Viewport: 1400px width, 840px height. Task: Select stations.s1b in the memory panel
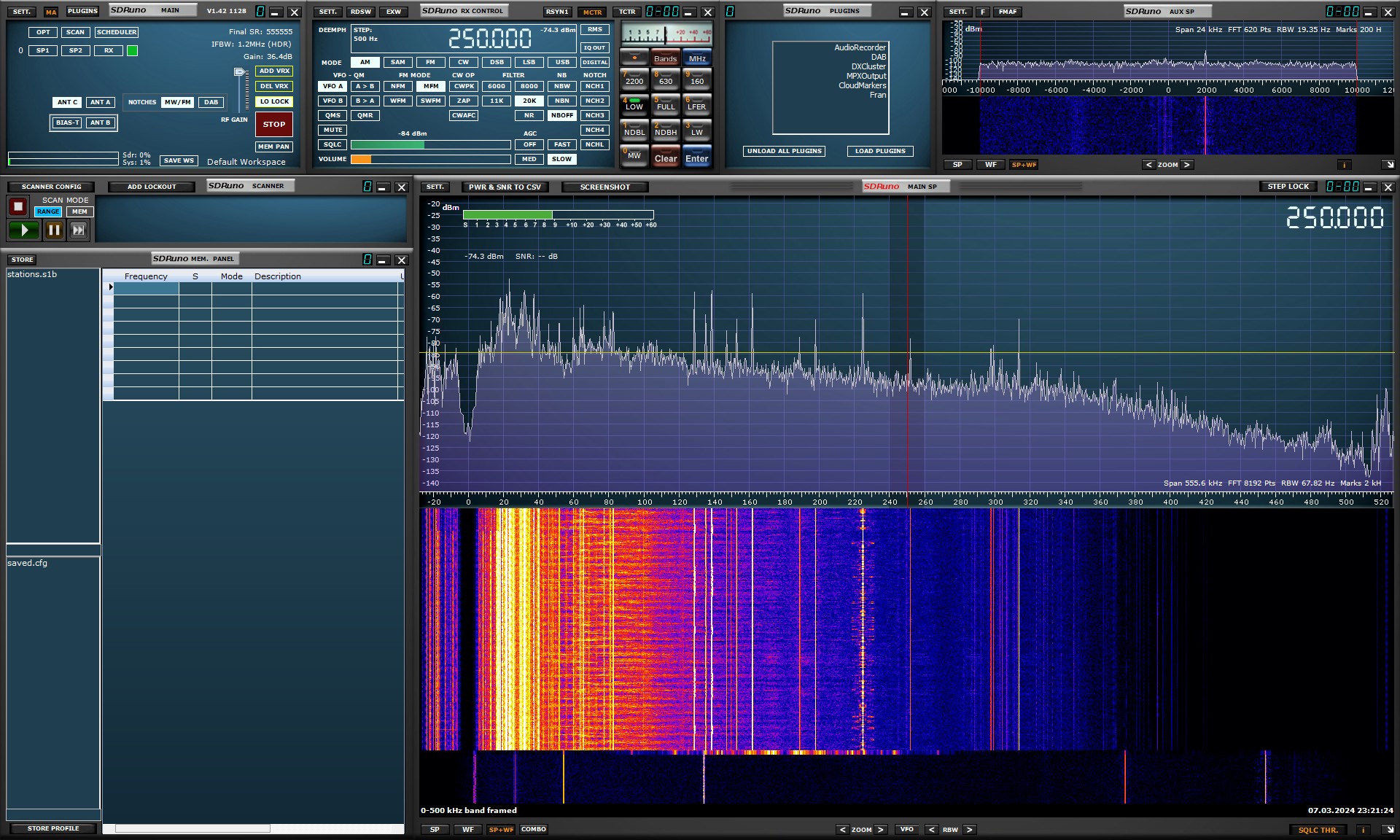32,274
